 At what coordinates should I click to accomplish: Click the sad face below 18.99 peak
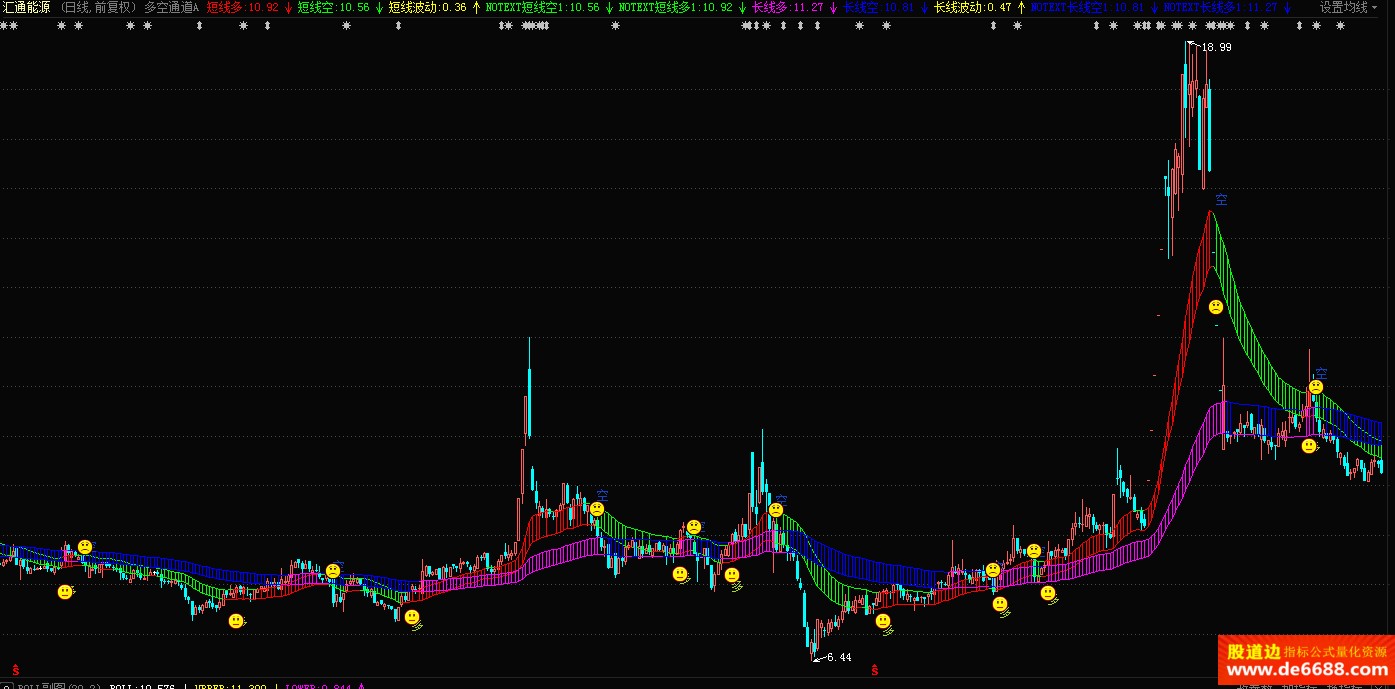coord(1215,306)
